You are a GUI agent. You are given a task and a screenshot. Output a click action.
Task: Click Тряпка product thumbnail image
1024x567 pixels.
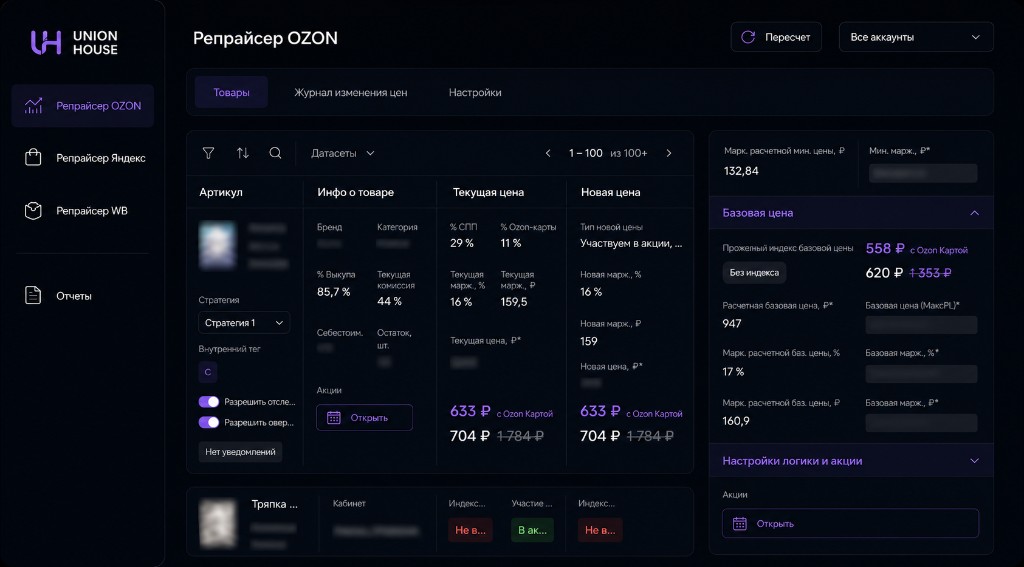[217, 524]
